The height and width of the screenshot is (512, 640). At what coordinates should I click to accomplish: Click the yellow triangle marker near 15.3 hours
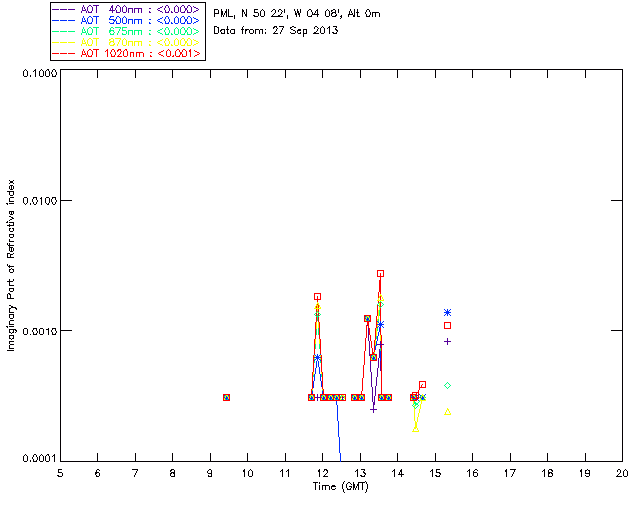447,412
